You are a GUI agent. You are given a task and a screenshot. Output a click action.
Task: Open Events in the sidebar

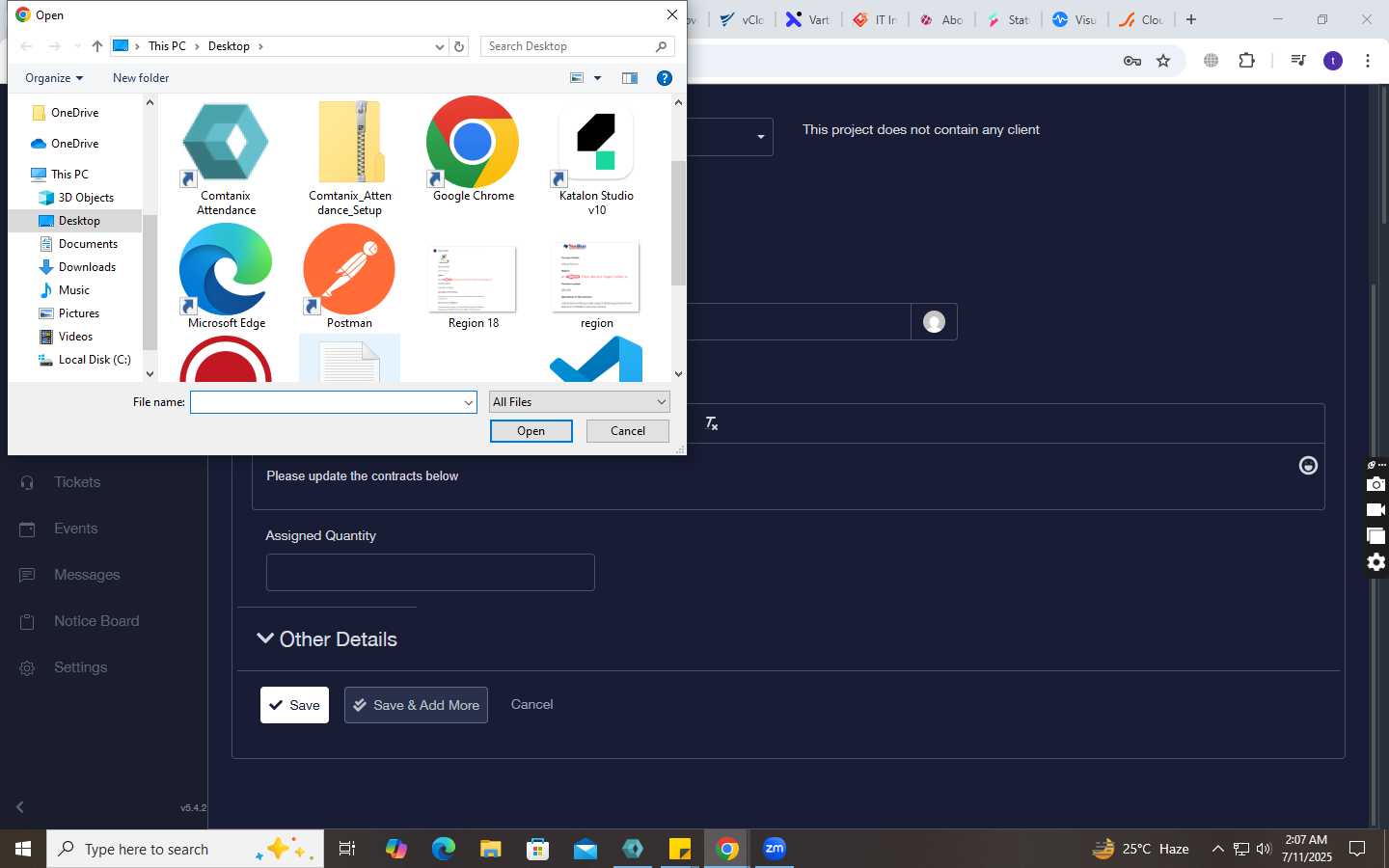[75, 529]
